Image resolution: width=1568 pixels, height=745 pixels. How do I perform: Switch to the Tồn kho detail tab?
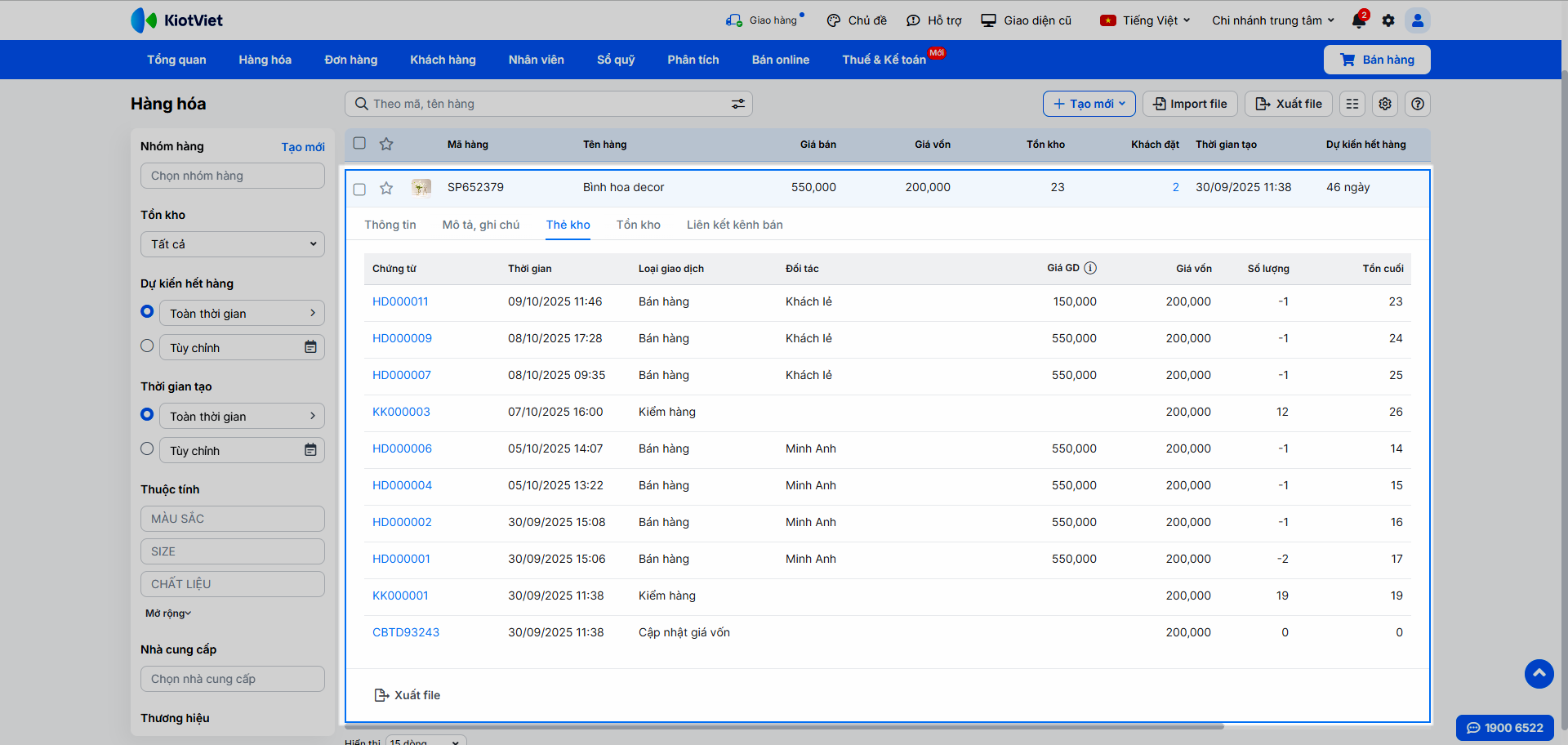[x=638, y=225]
